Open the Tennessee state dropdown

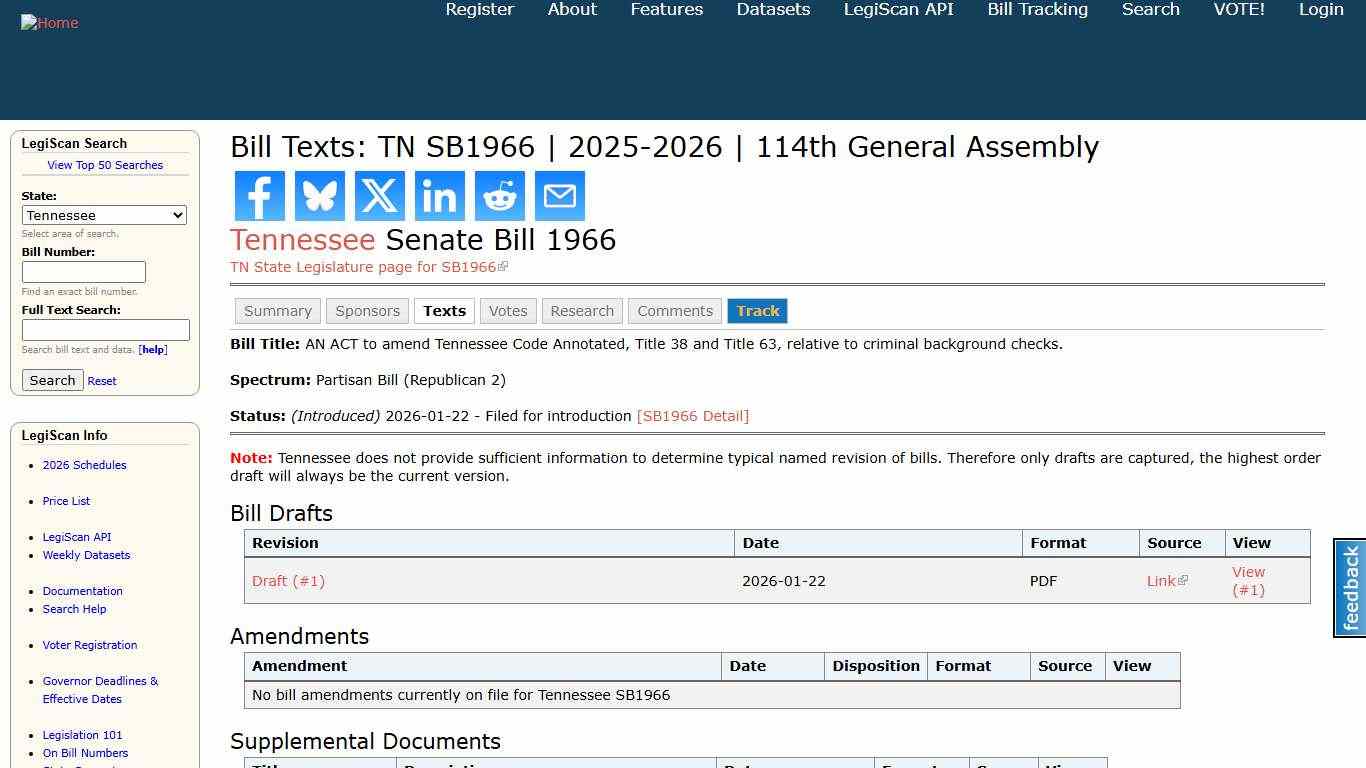tap(104, 215)
